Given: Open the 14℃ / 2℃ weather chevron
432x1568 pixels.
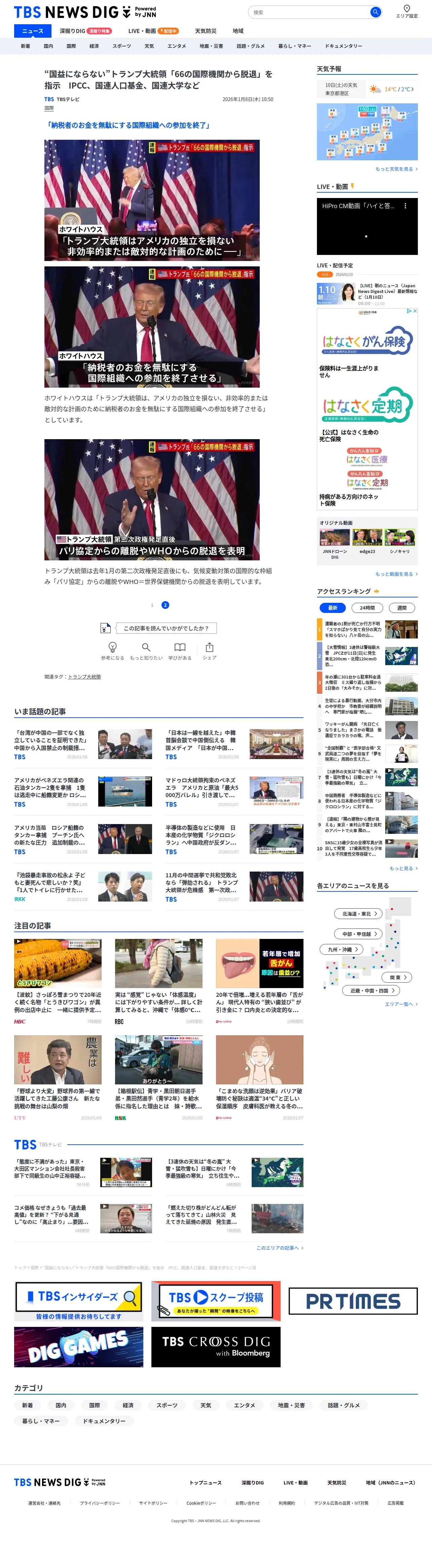Looking at the screenshot, I should [x=412, y=90].
